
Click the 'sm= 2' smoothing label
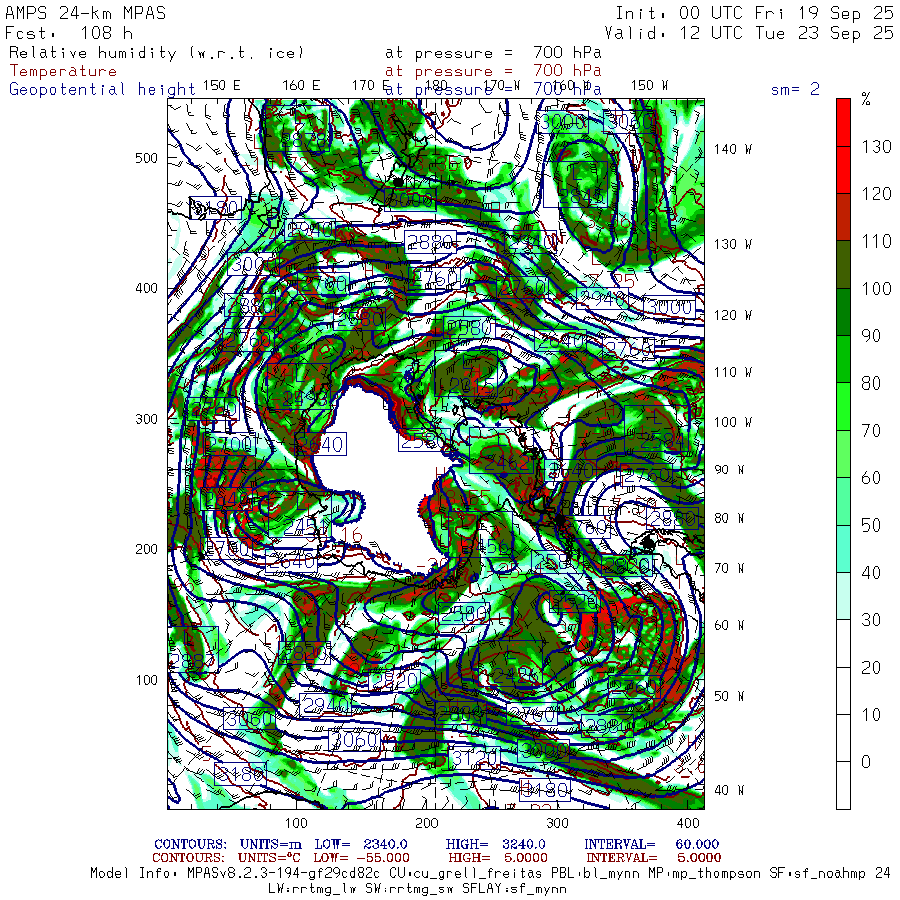click(795, 89)
